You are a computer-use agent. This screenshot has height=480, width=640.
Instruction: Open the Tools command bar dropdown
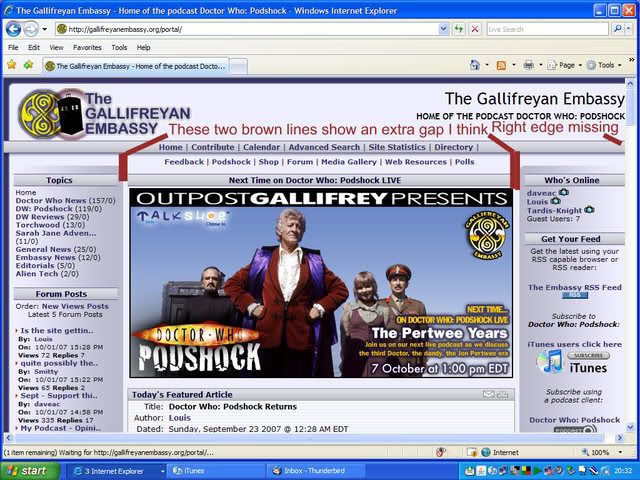point(604,65)
